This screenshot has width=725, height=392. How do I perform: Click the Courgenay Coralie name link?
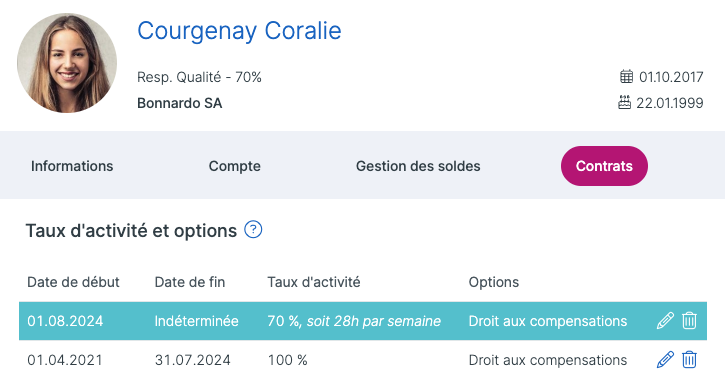pyautogui.click(x=239, y=31)
